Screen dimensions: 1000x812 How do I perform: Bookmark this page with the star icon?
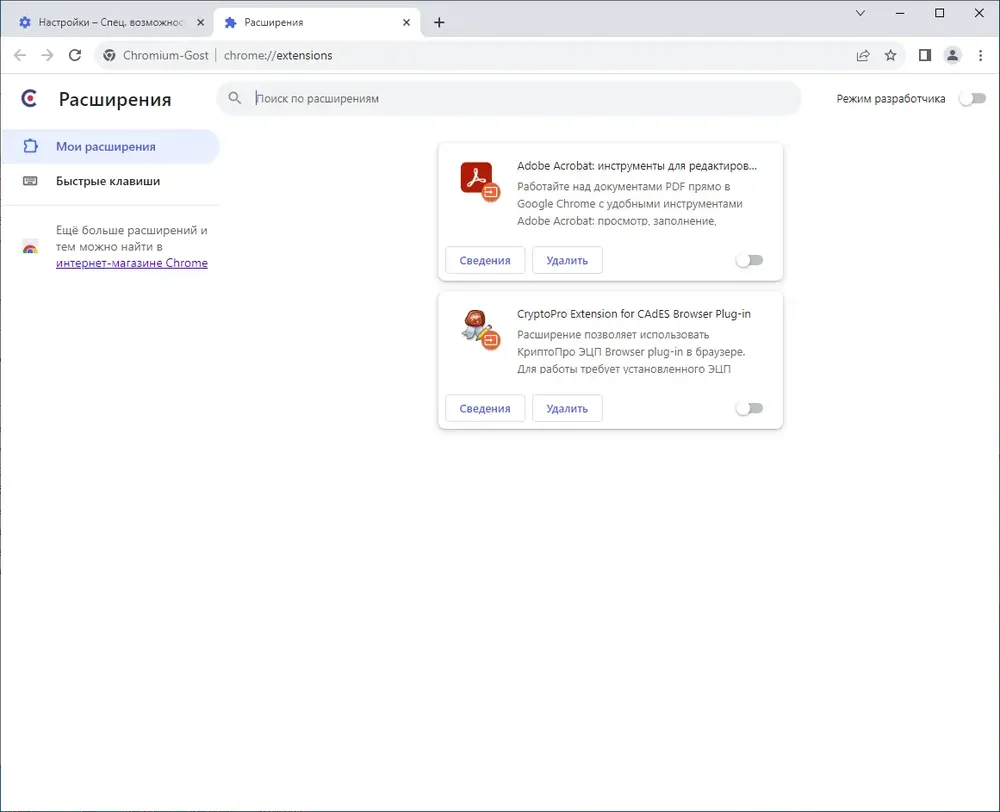click(x=891, y=55)
